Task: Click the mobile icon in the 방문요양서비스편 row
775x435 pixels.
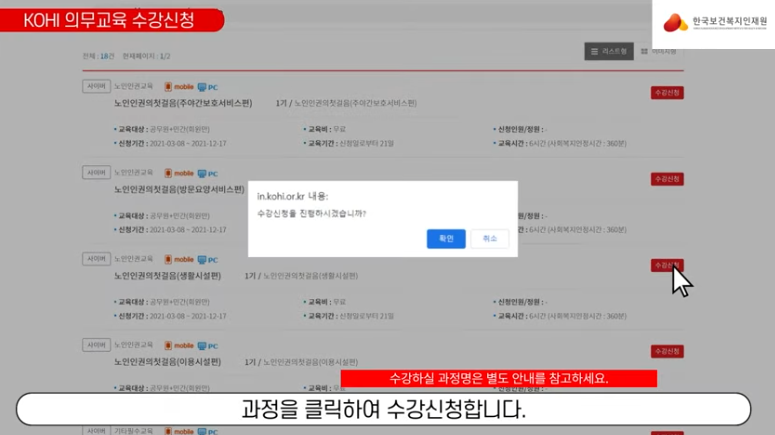Action: coord(179,174)
